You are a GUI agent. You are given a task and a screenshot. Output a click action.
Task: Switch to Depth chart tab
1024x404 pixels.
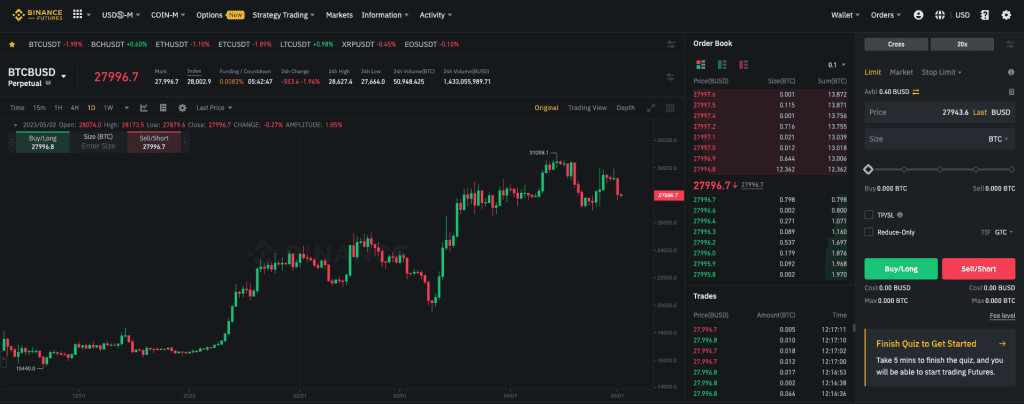[625, 108]
